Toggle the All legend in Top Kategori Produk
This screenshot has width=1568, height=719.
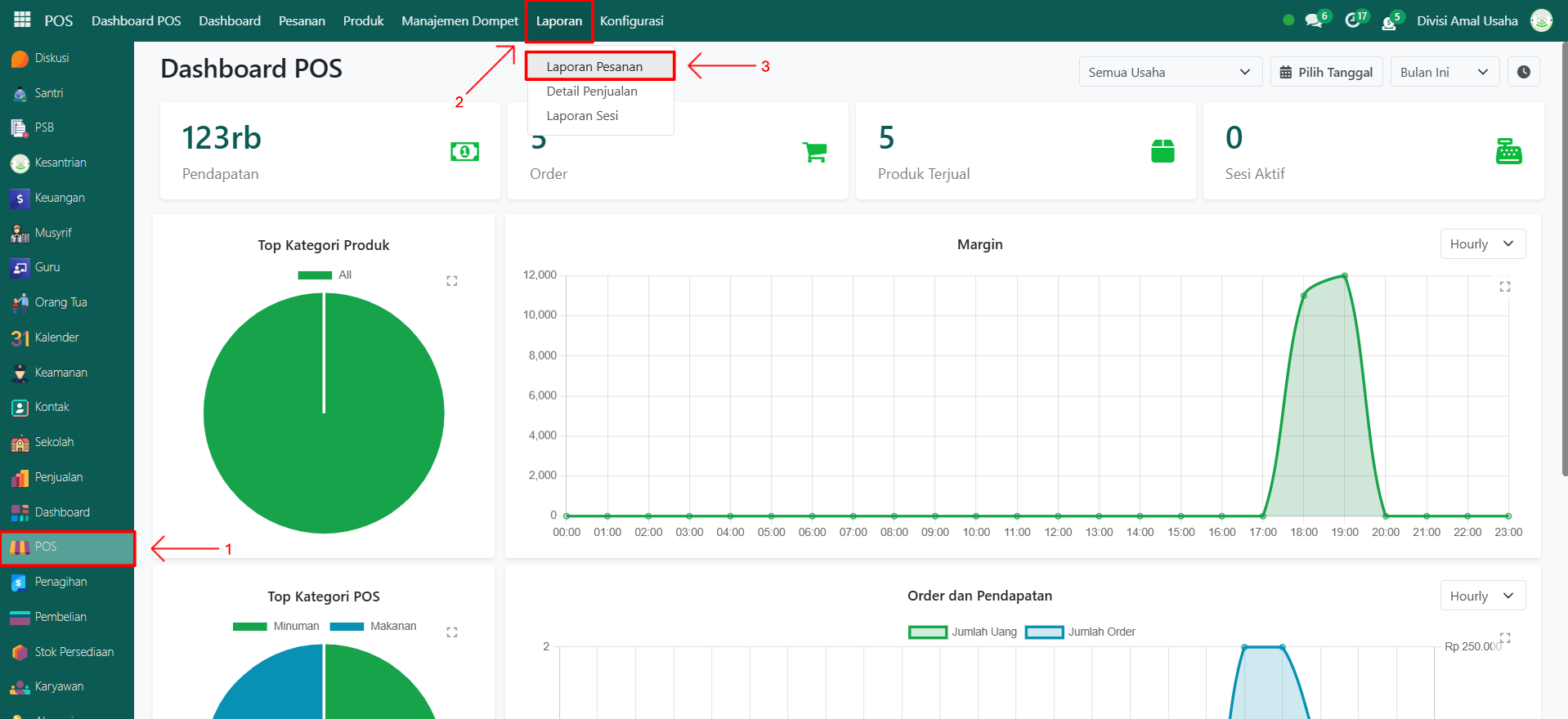point(325,275)
